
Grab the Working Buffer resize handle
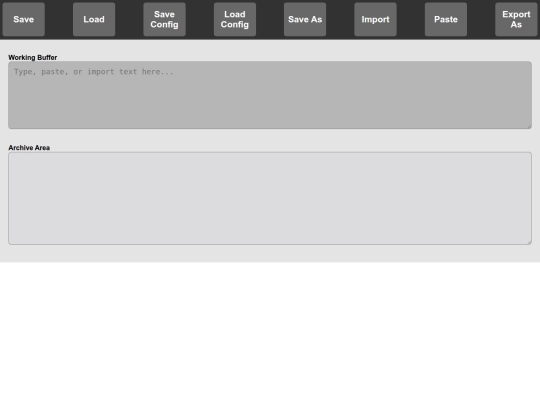pos(529,126)
